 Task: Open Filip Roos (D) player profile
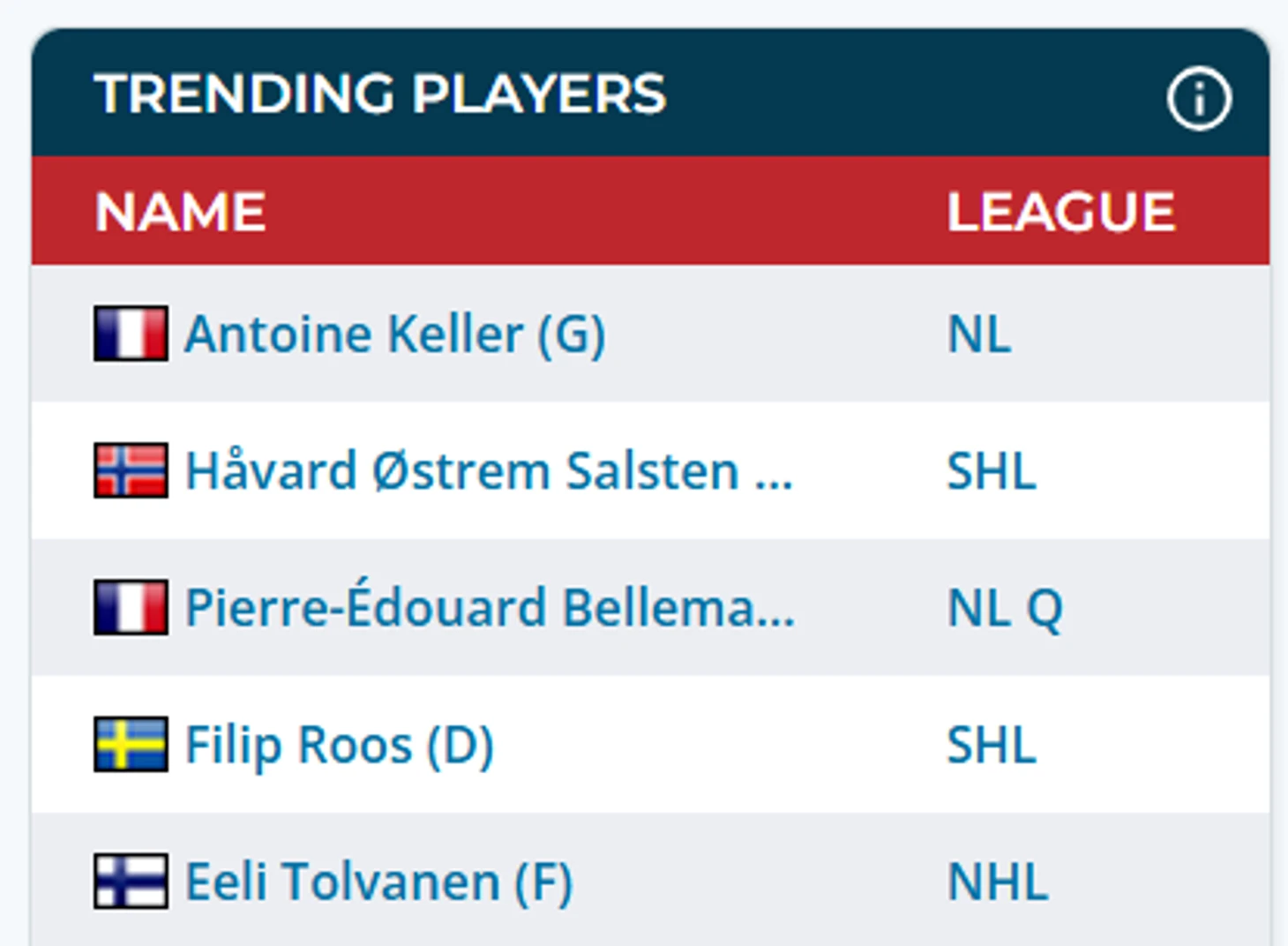[x=339, y=745]
